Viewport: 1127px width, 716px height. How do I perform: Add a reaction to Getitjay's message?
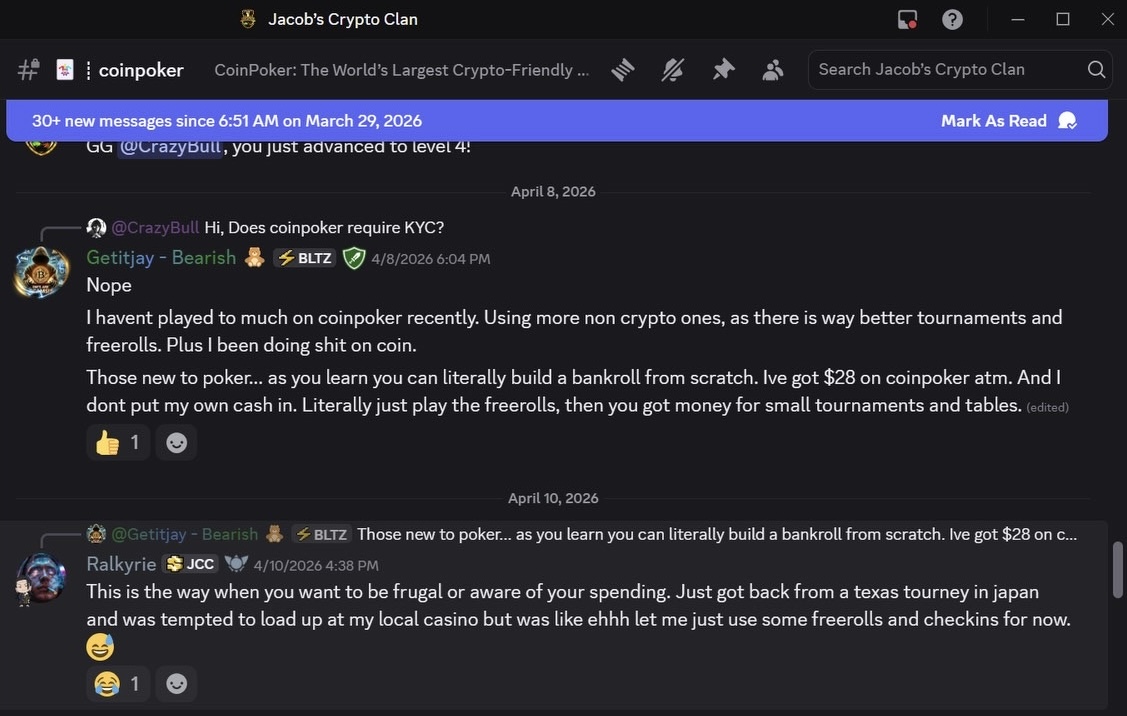pos(176,442)
